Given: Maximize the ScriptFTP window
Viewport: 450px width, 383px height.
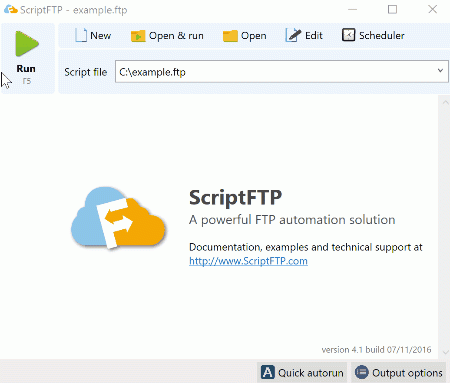Looking at the screenshot, I should pos(392,9).
